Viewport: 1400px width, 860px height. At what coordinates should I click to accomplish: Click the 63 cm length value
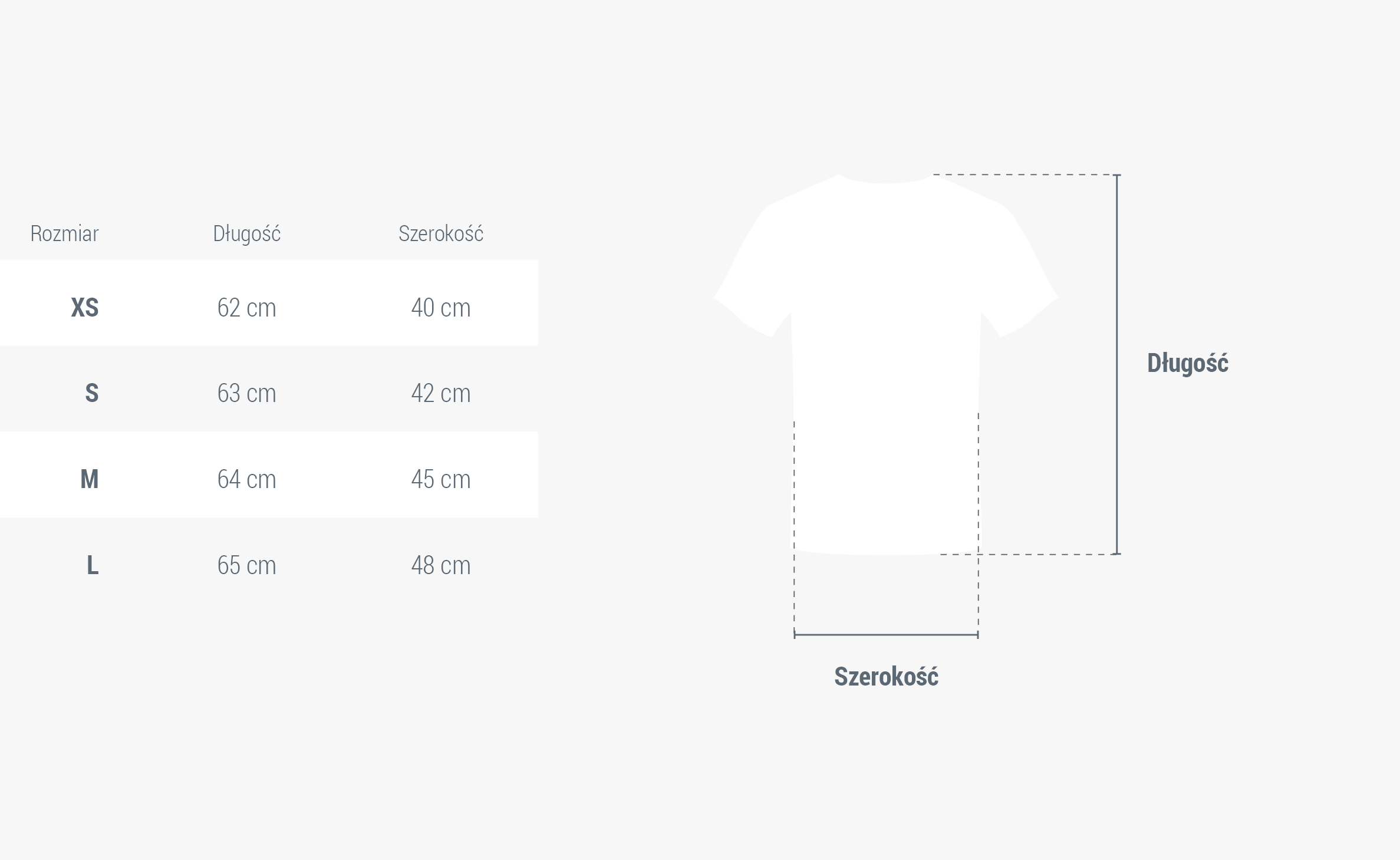tap(246, 393)
